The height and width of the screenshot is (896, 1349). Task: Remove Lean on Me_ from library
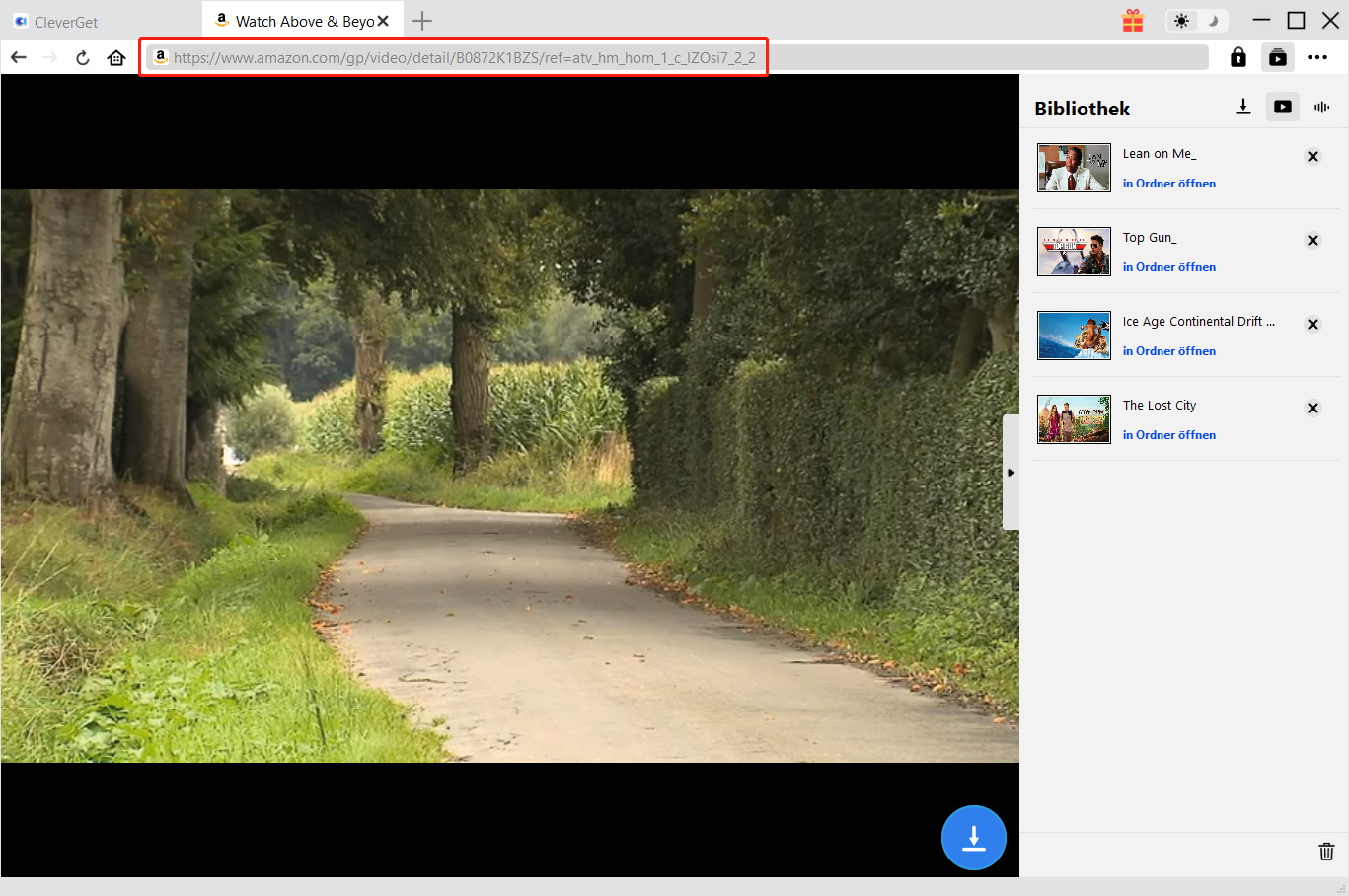pyautogui.click(x=1312, y=156)
